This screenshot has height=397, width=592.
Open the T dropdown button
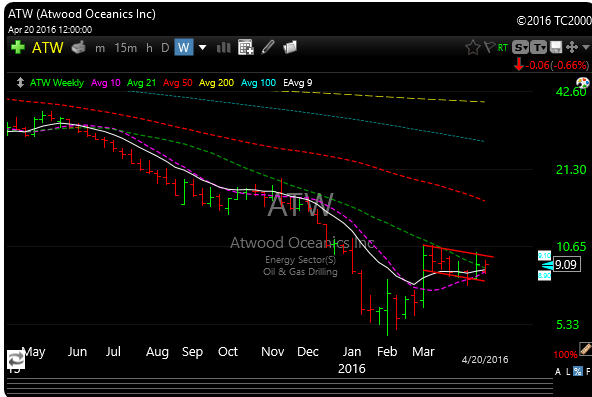pyautogui.click(x=538, y=48)
